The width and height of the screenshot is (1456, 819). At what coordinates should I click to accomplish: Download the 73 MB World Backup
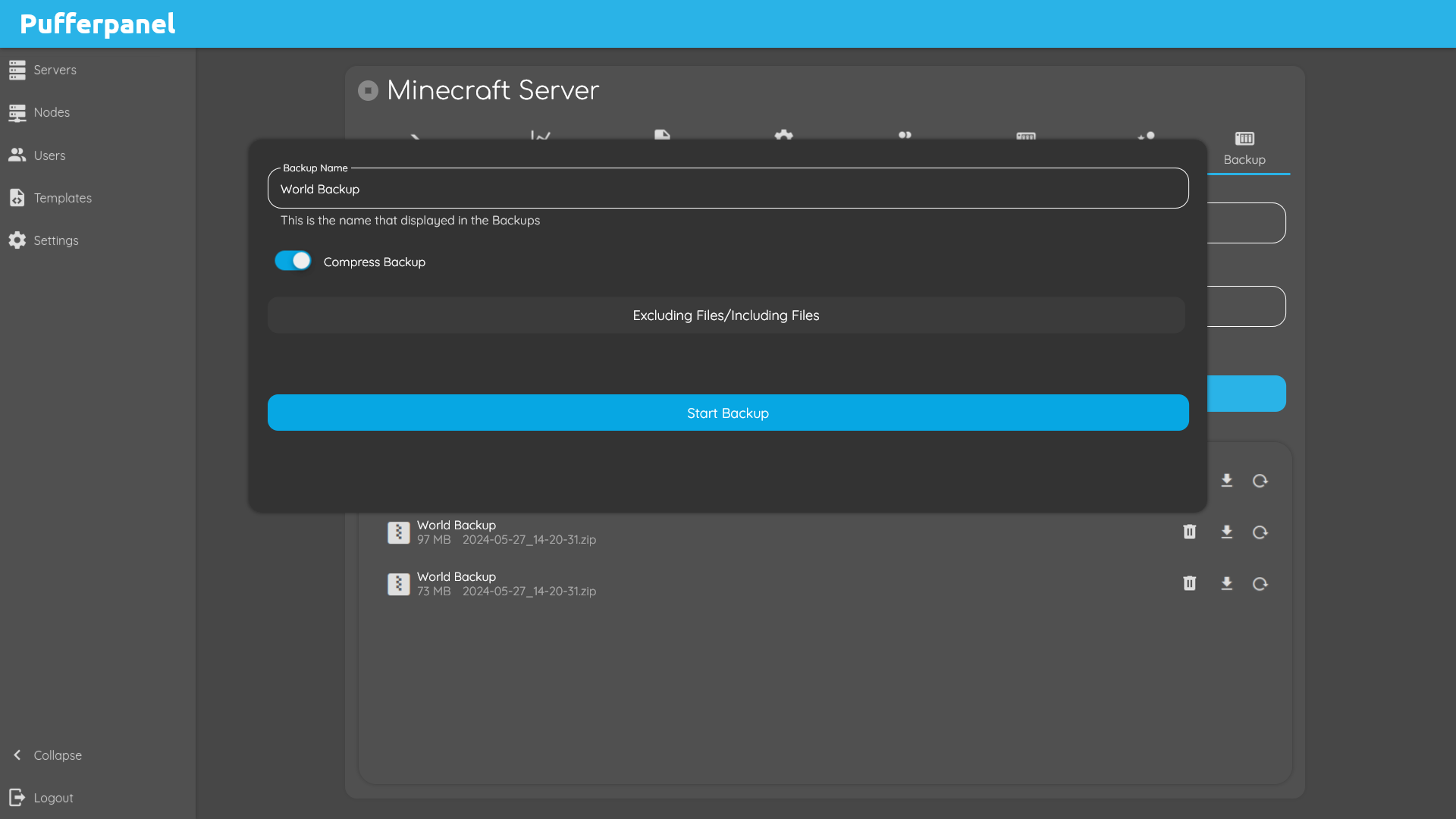[1226, 584]
